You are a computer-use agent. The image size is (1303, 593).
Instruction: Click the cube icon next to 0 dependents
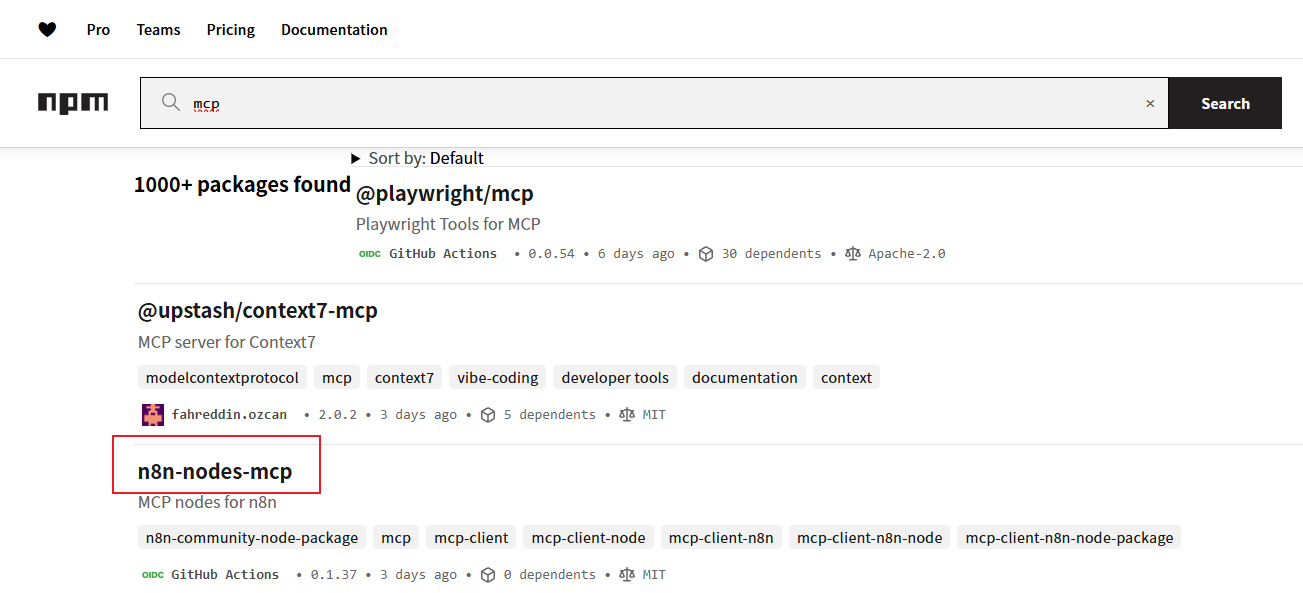click(x=488, y=575)
